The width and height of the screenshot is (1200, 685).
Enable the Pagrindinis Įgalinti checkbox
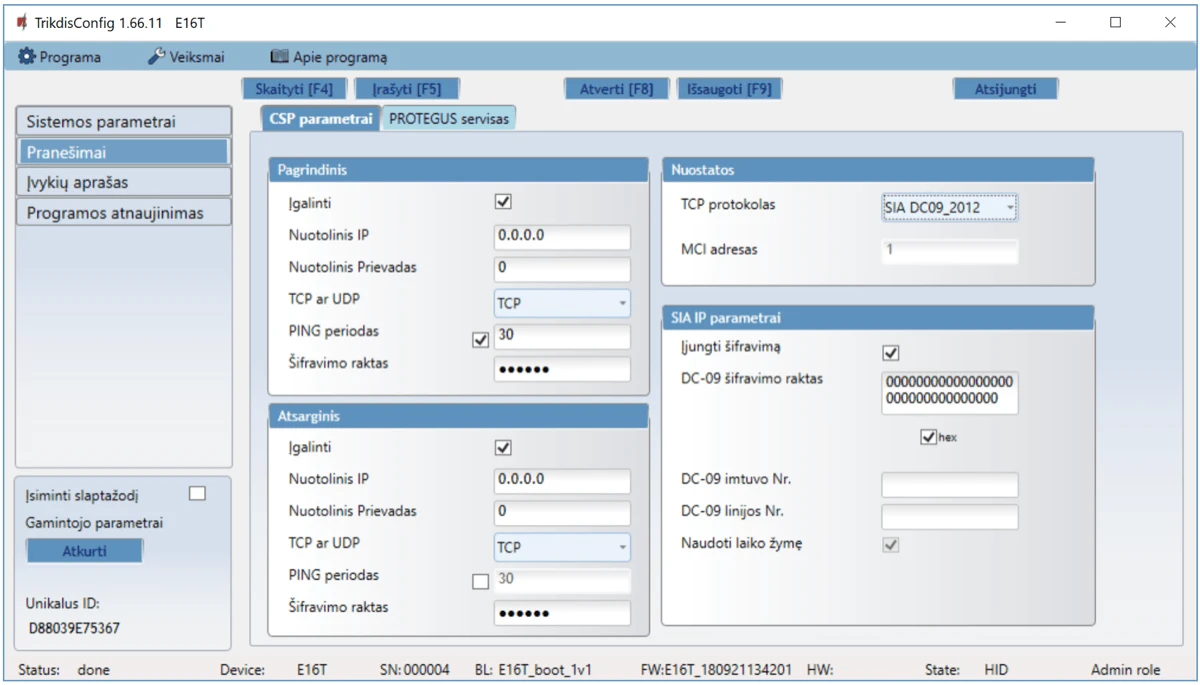pyautogui.click(x=503, y=202)
